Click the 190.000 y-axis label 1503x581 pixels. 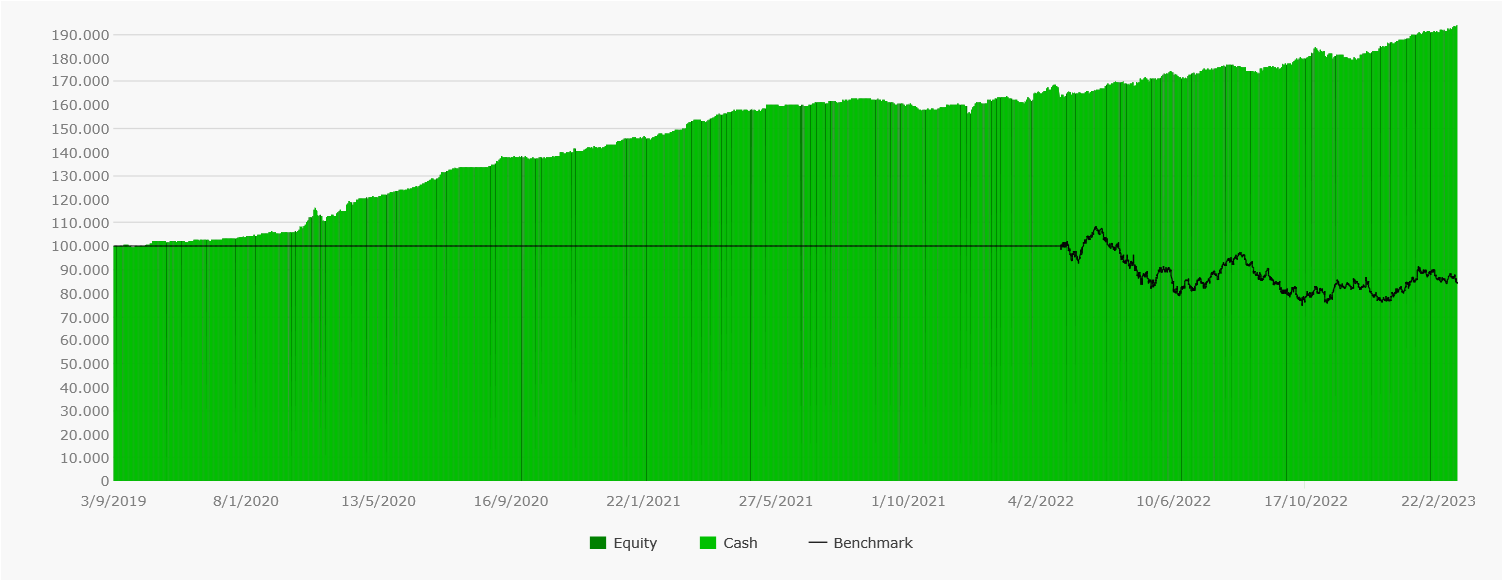click(80, 35)
